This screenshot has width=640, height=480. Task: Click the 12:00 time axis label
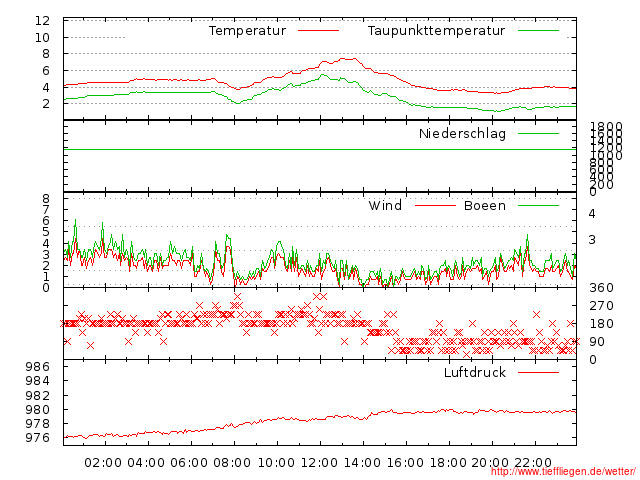click(319, 463)
